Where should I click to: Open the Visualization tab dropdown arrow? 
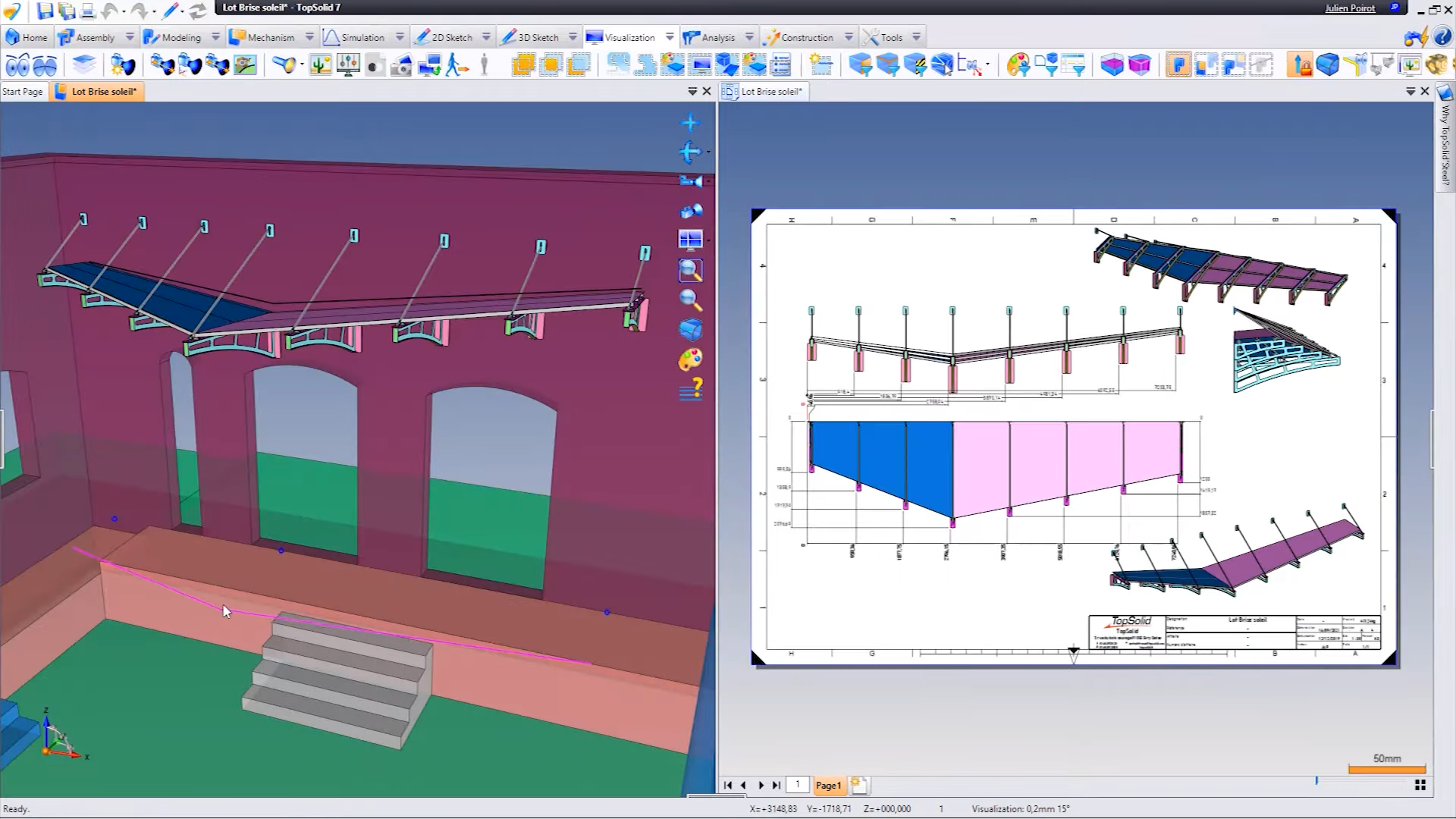(670, 37)
